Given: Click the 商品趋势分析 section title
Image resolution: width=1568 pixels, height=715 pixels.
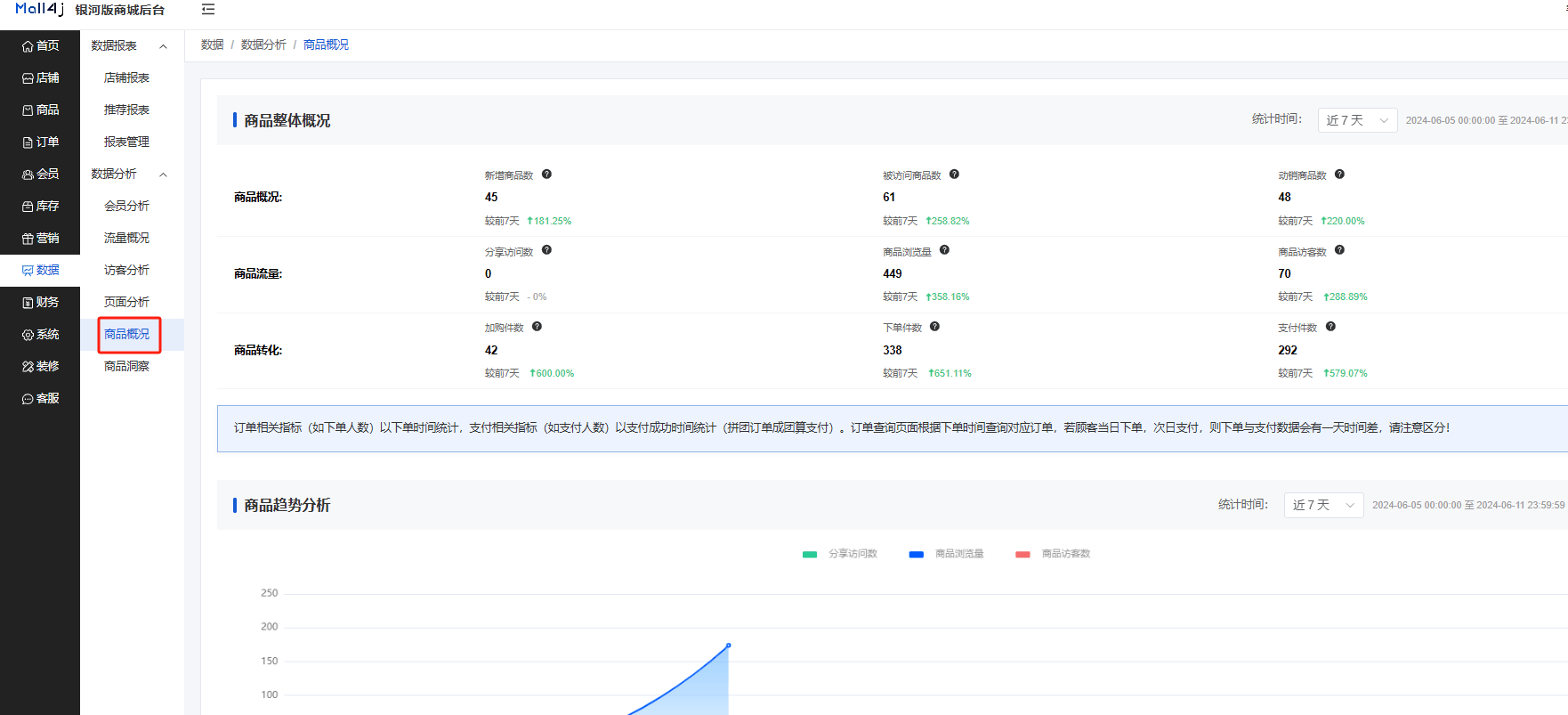Looking at the screenshot, I should (x=287, y=505).
